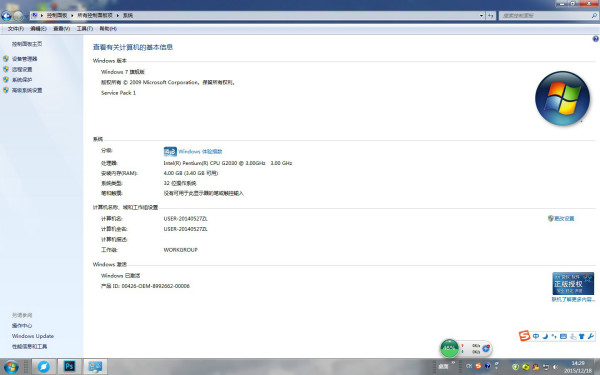Open Windows Update link
Viewport: 600px width, 375px height.
click(33, 336)
